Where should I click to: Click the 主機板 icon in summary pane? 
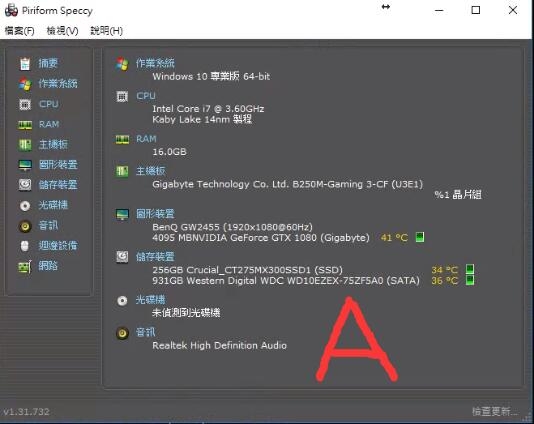(x=122, y=171)
